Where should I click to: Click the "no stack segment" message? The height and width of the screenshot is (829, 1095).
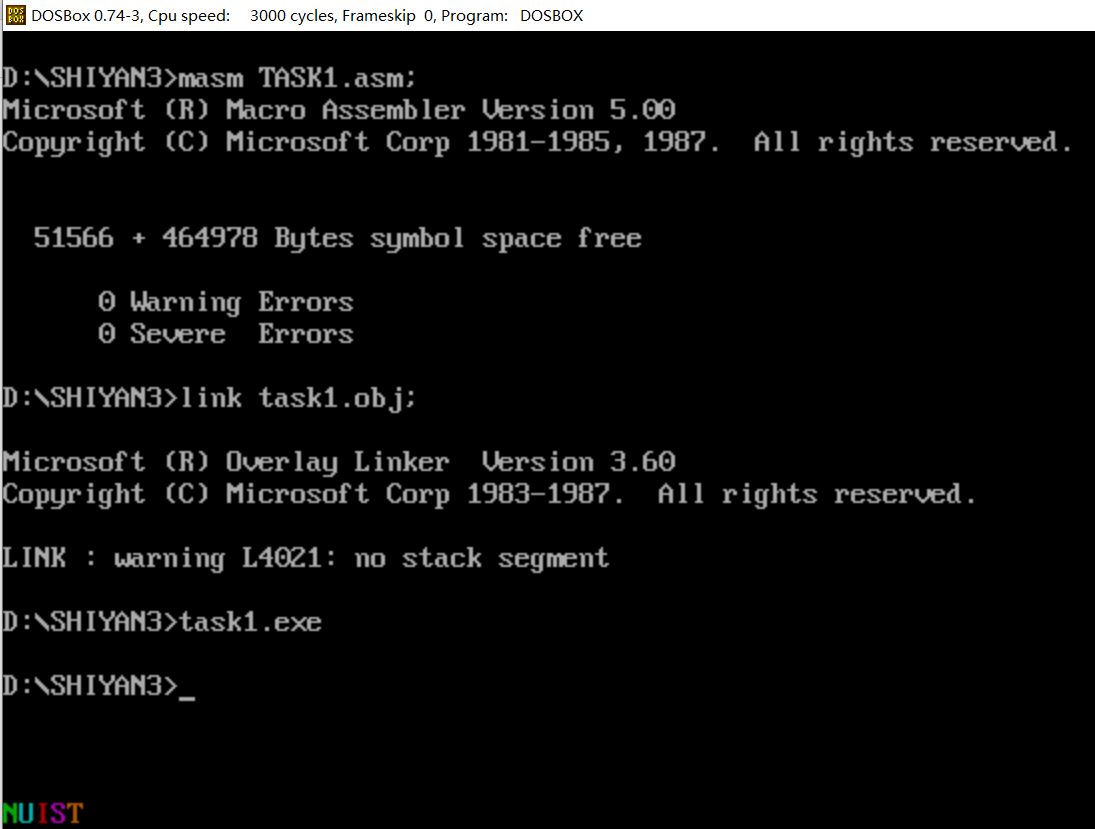[482, 558]
